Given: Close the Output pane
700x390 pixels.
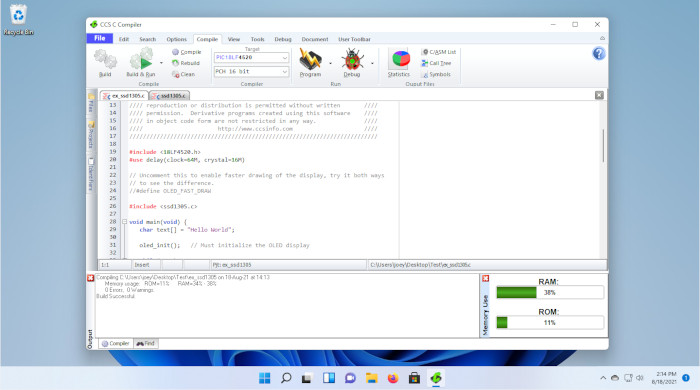Looking at the screenshot, I should pyautogui.click(x=91, y=278).
